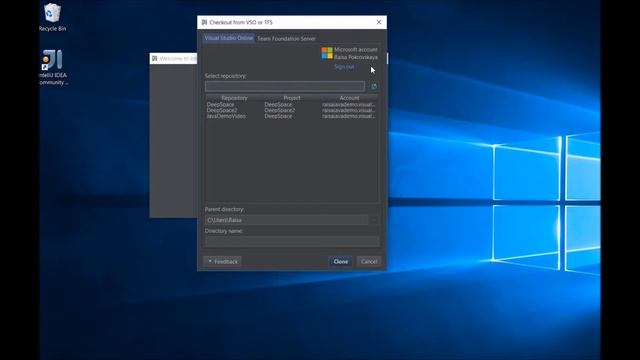Click the Clone button
The height and width of the screenshot is (360, 640).
340,262
